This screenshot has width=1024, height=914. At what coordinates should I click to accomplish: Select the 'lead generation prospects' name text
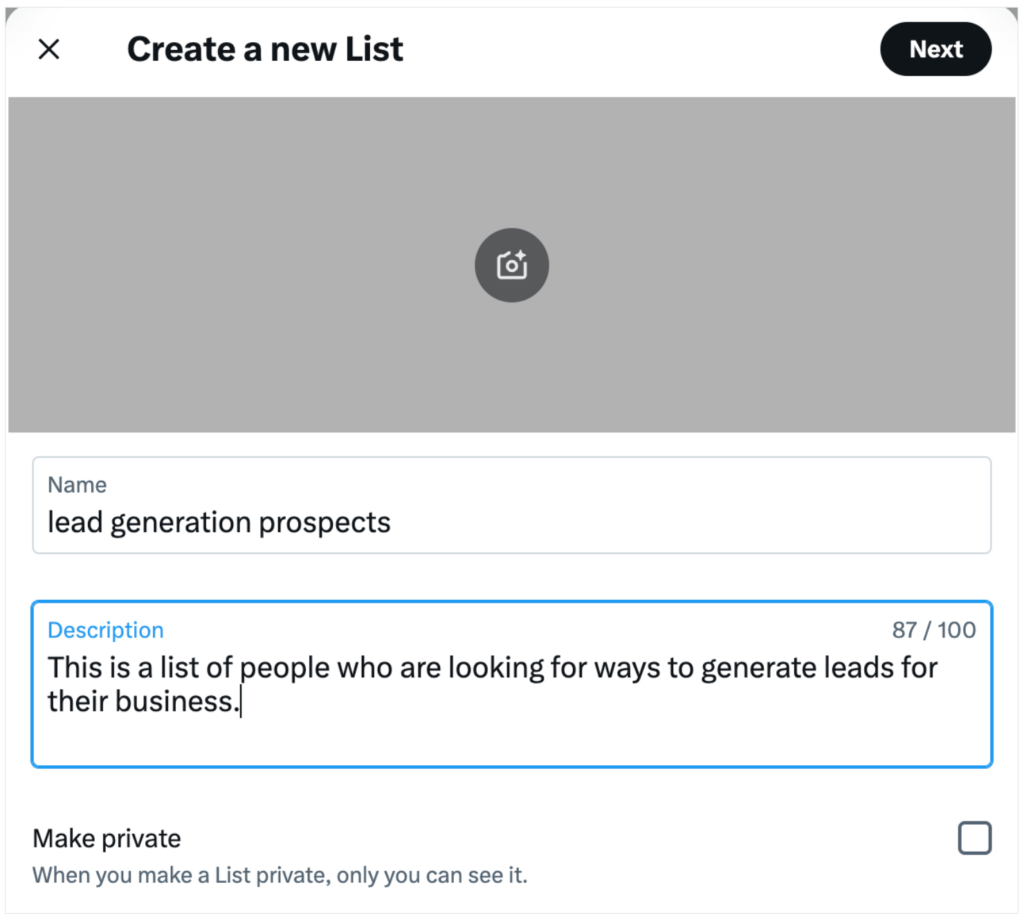218,522
